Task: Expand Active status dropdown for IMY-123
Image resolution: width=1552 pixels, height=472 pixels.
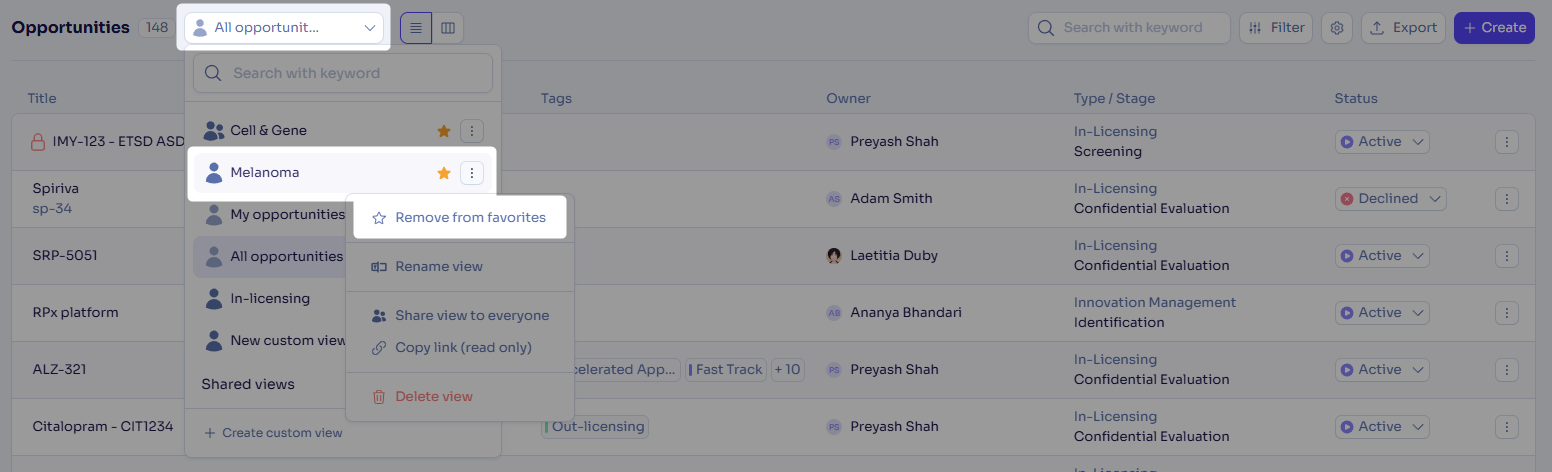Action: [x=1382, y=142]
